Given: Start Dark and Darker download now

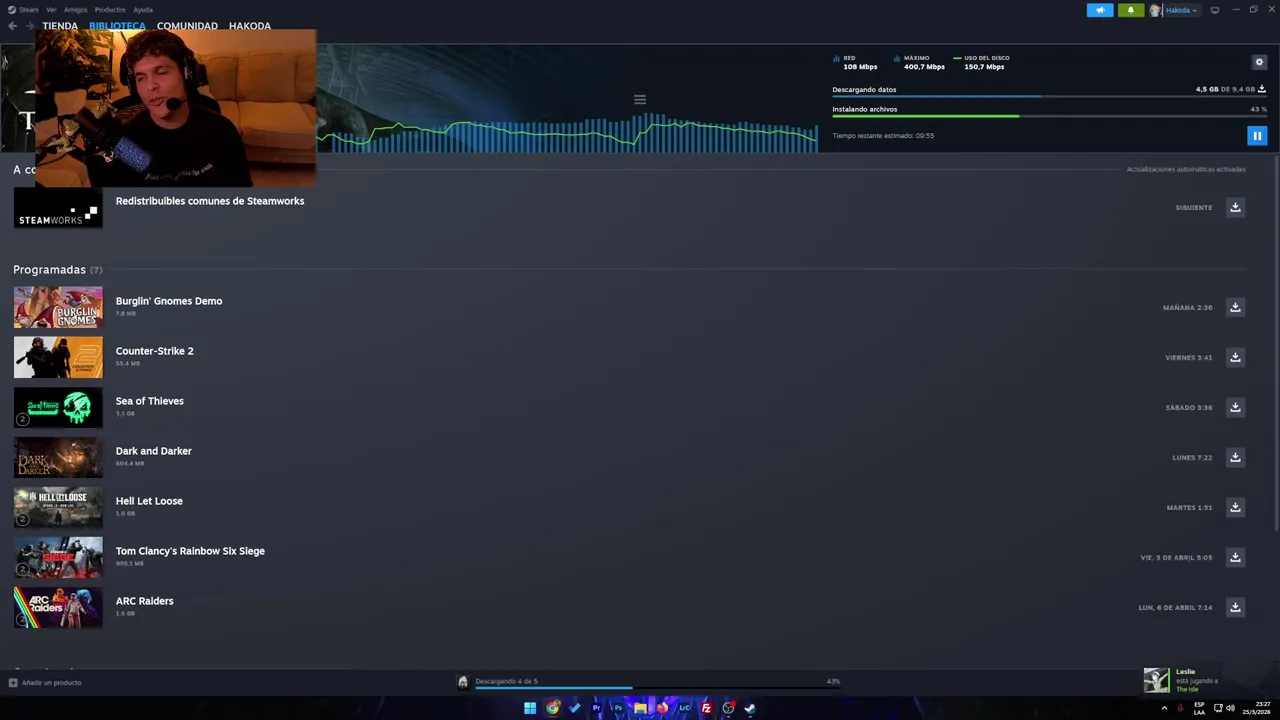Looking at the screenshot, I should tap(1235, 457).
